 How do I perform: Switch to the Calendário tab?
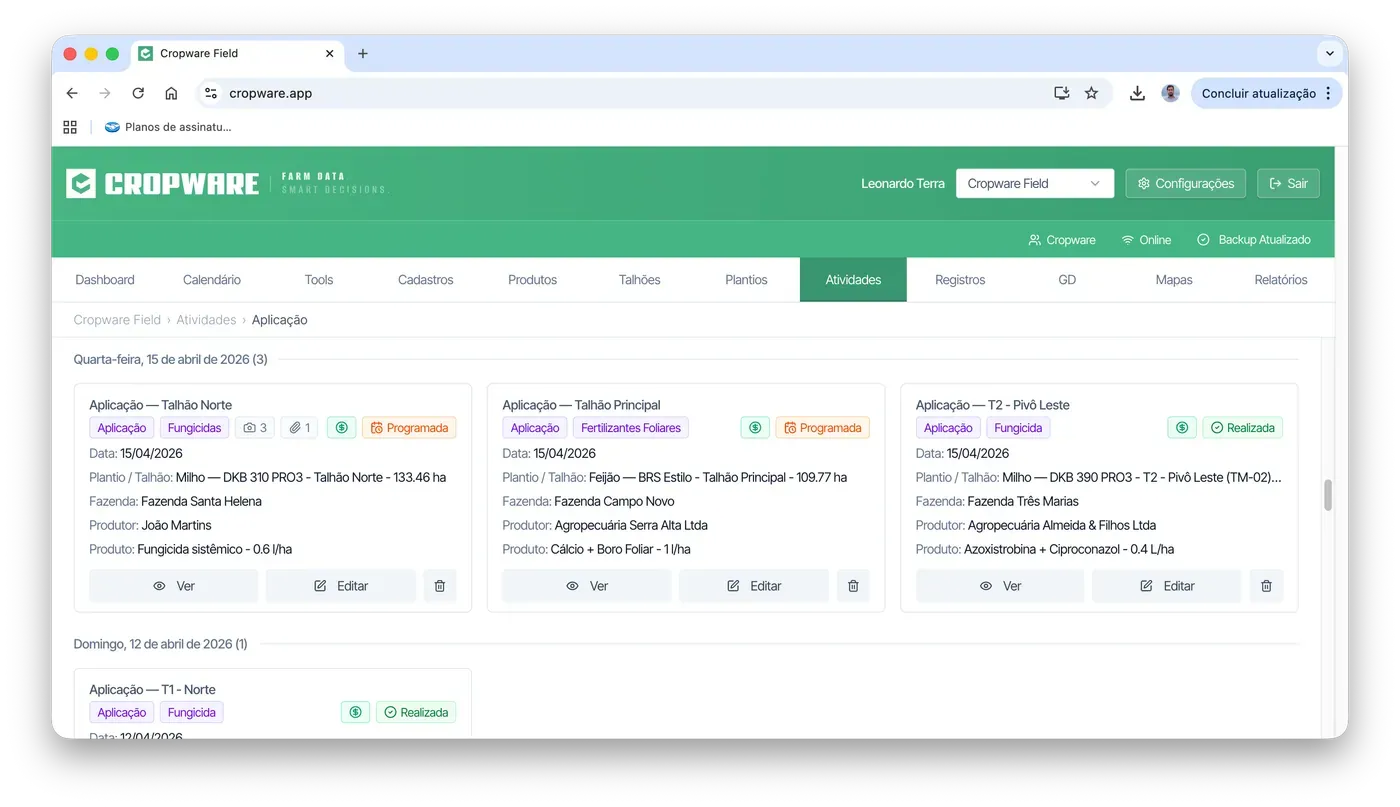pyautogui.click(x=212, y=280)
